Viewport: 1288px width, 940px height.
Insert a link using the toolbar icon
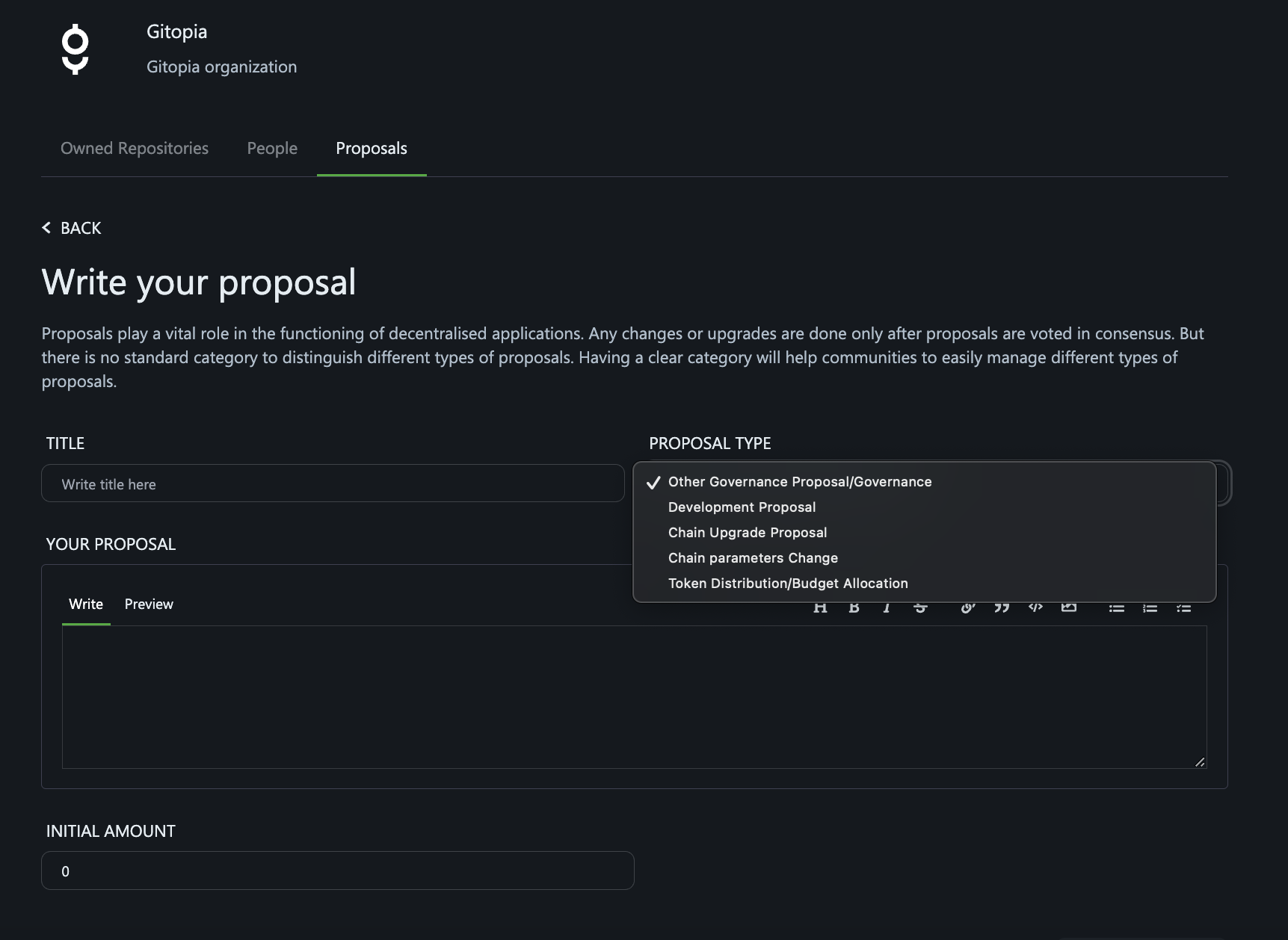click(x=968, y=607)
